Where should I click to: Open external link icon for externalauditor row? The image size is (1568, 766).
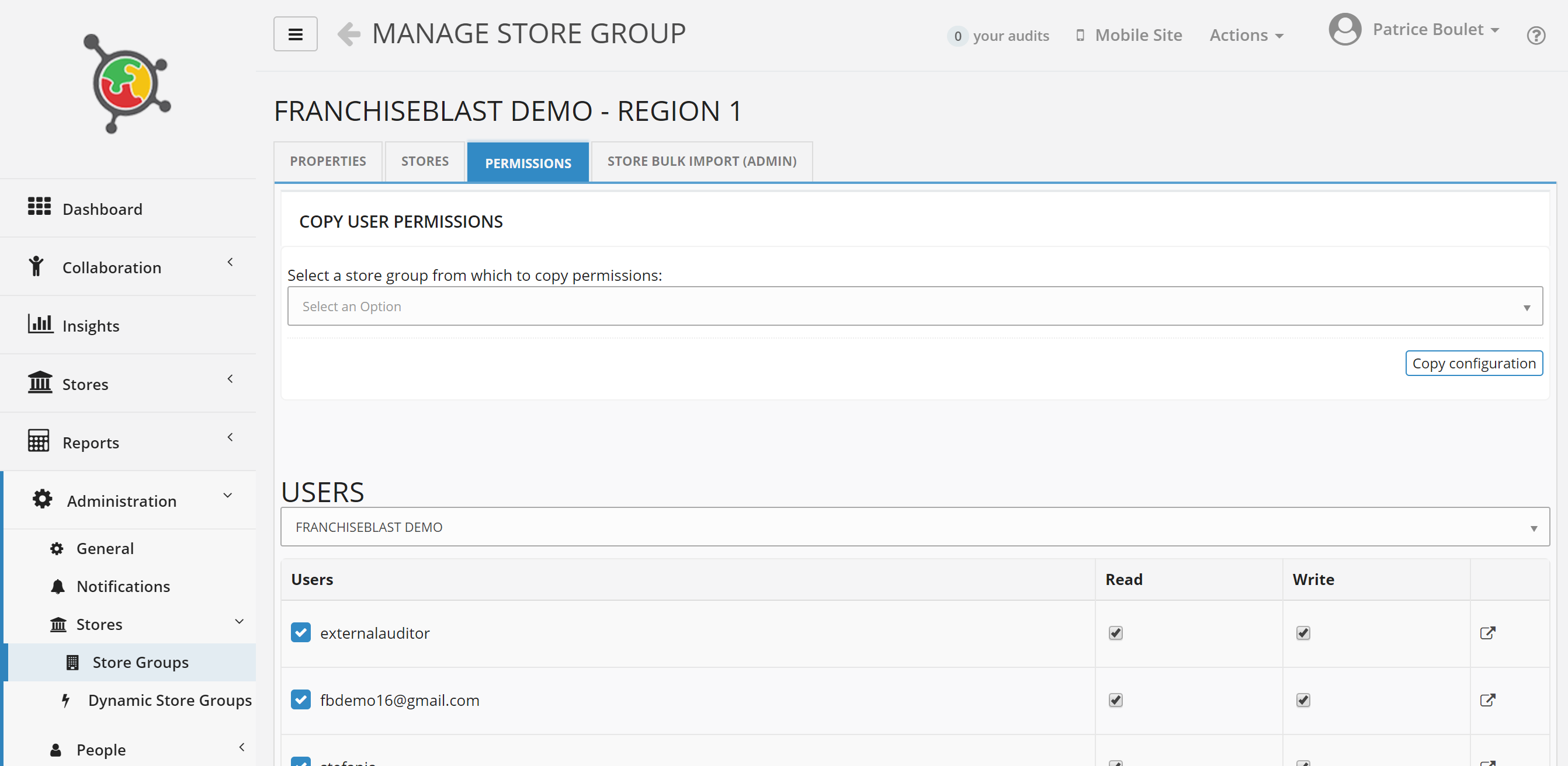tap(1487, 633)
